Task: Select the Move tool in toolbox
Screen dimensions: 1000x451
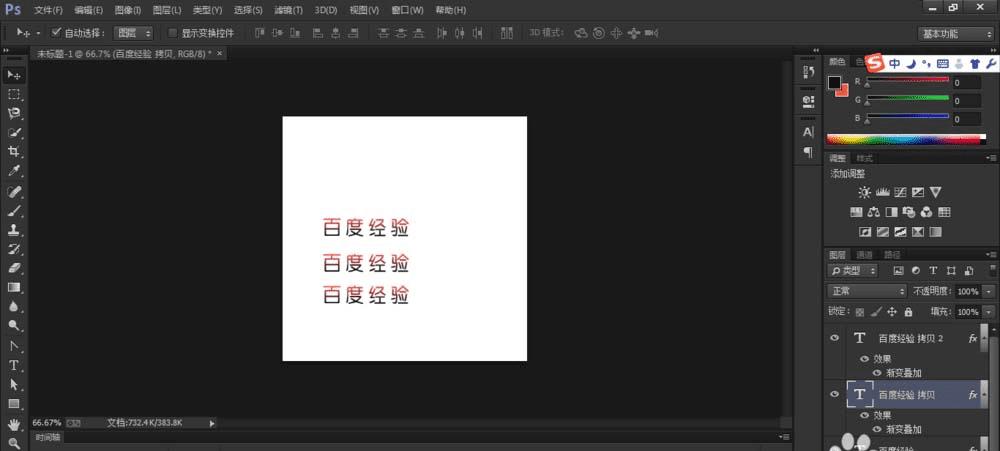Action: click(x=14, y=75)
